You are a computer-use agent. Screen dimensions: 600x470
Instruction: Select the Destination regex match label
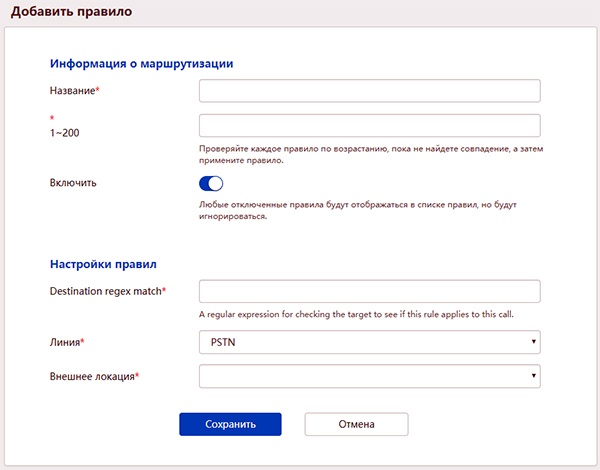(106, 291)
